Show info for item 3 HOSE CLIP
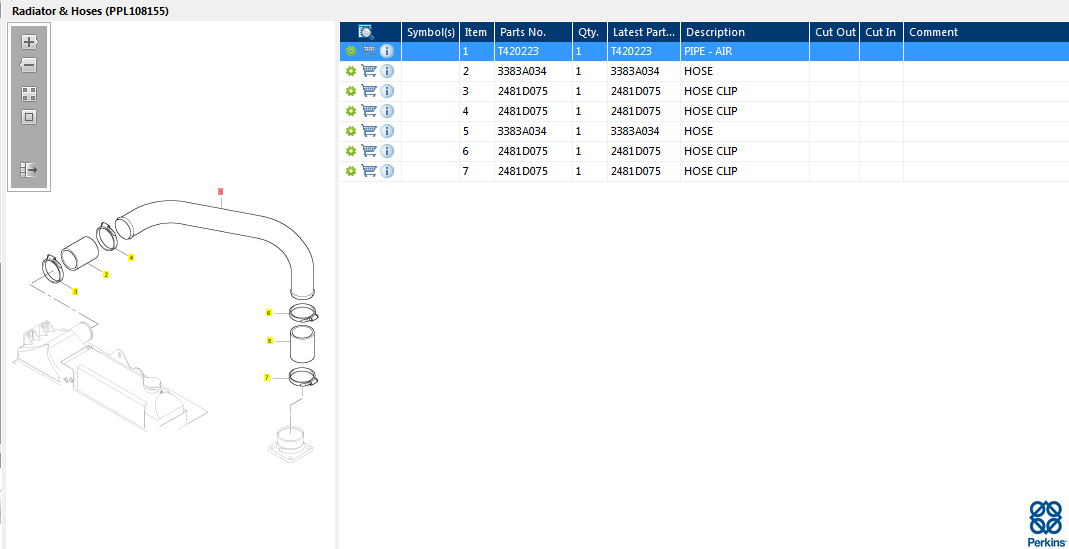Viewport: 1069px width, 549px height. coord(387,91)
